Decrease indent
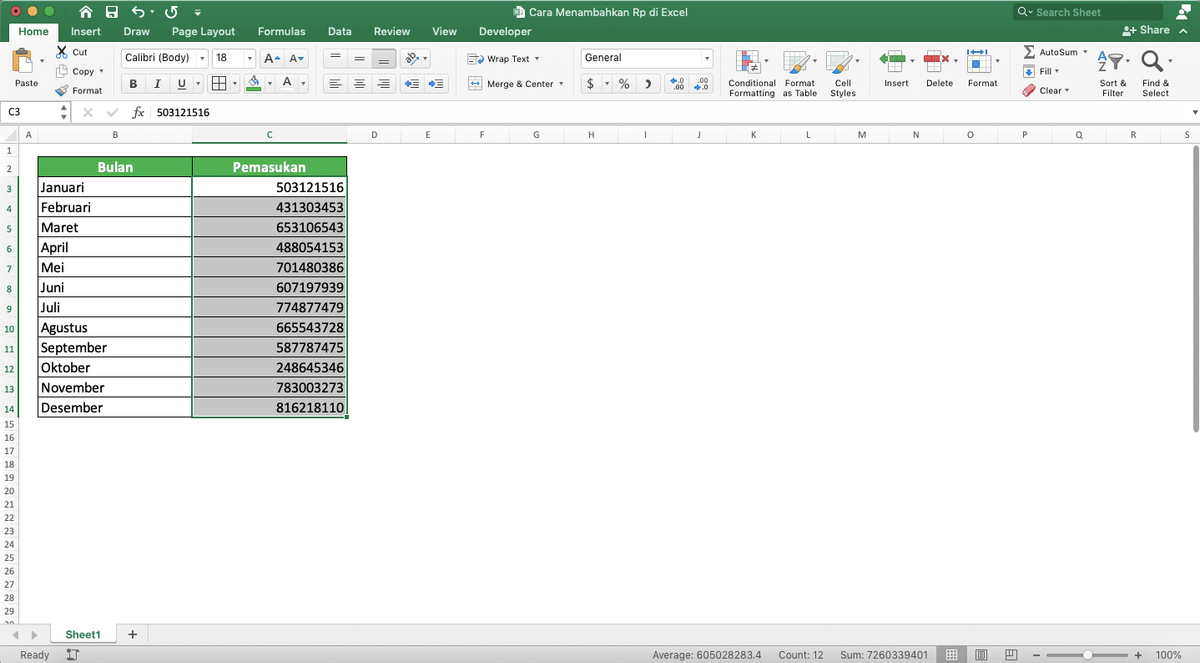 [x=411, y=84]
